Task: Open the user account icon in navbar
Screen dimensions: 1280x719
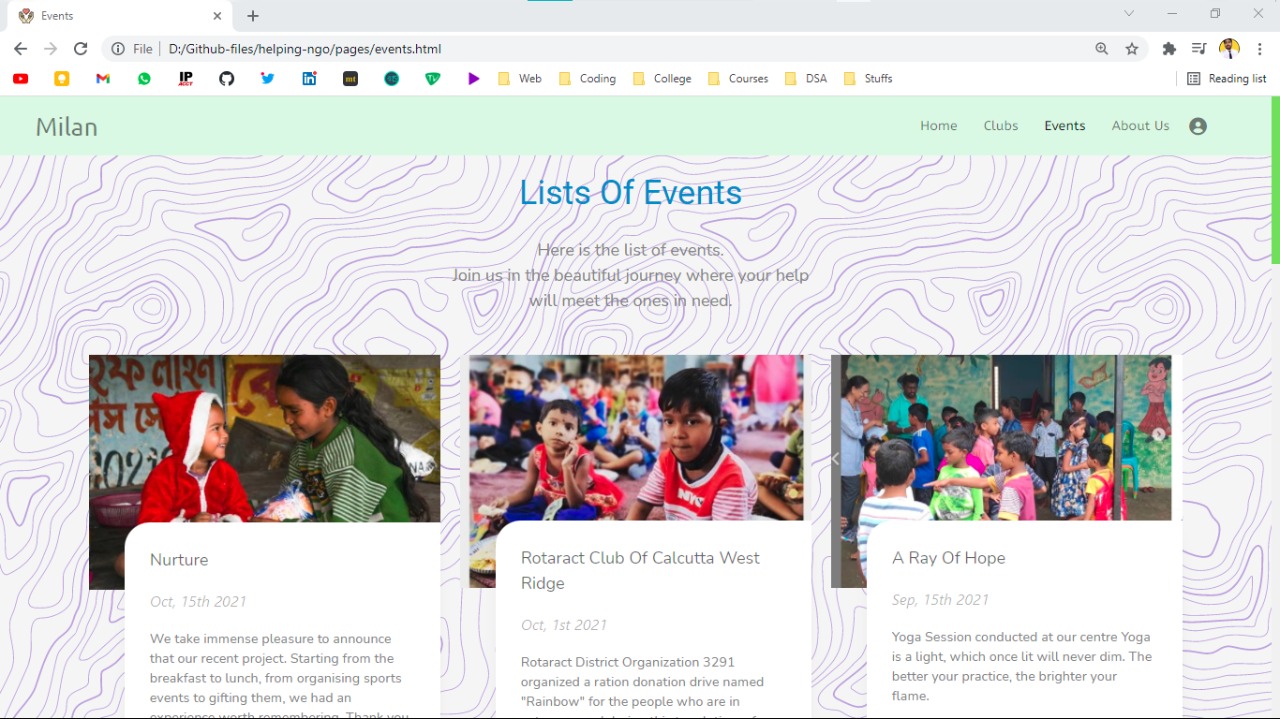Action: [1198, 126]
